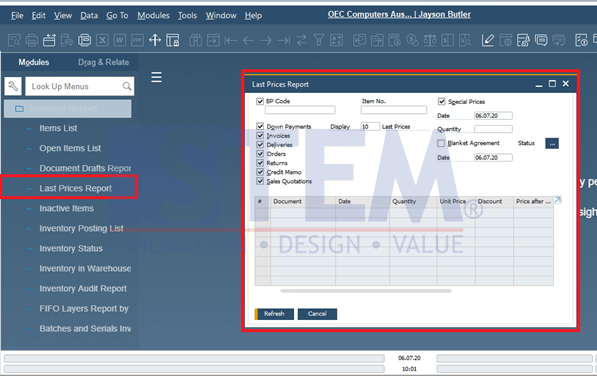The width and height of the screenshot is (597, 376).
Task: Click the Sort A-Z toolbar icon
Action: (x=336, y=40)
